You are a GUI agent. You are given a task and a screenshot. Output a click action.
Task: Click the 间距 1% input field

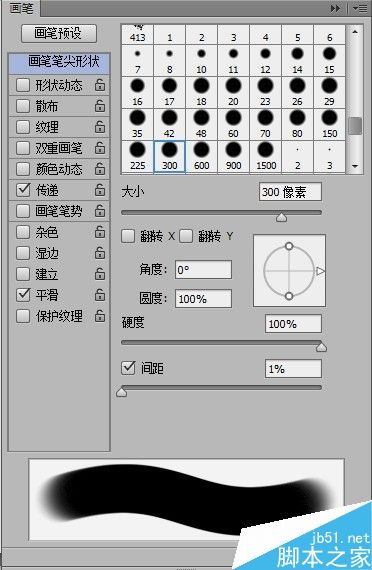point(293,369)
